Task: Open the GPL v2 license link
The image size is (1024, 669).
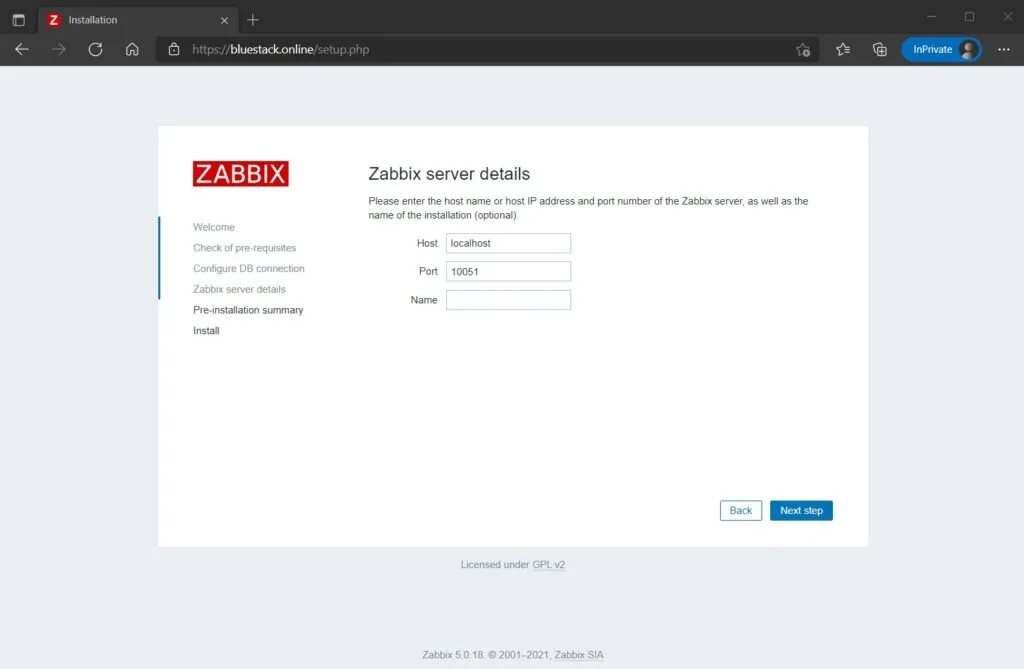Action: click(549, 564)
